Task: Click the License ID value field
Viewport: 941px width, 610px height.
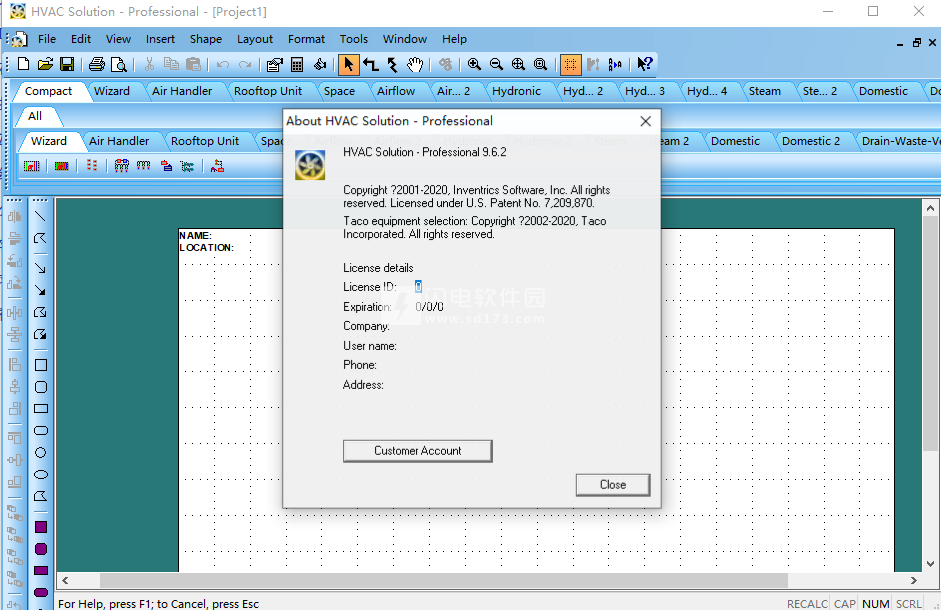Action: [x=418, y=286]
